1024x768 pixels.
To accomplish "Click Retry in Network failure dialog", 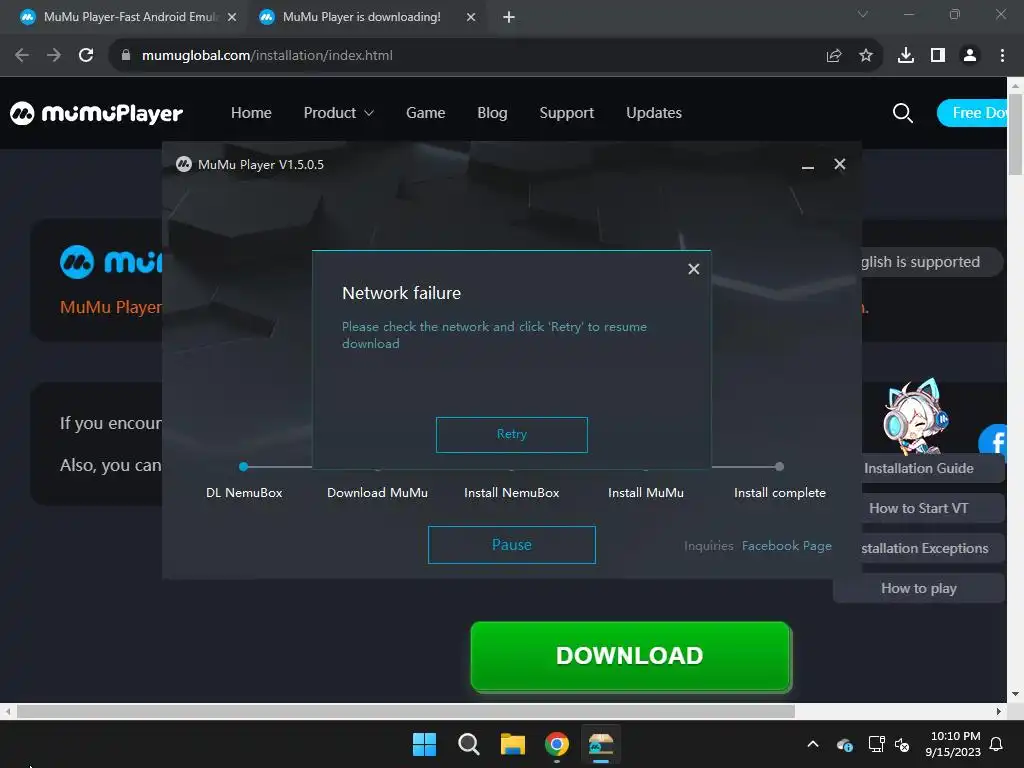I will coord(511,434).
